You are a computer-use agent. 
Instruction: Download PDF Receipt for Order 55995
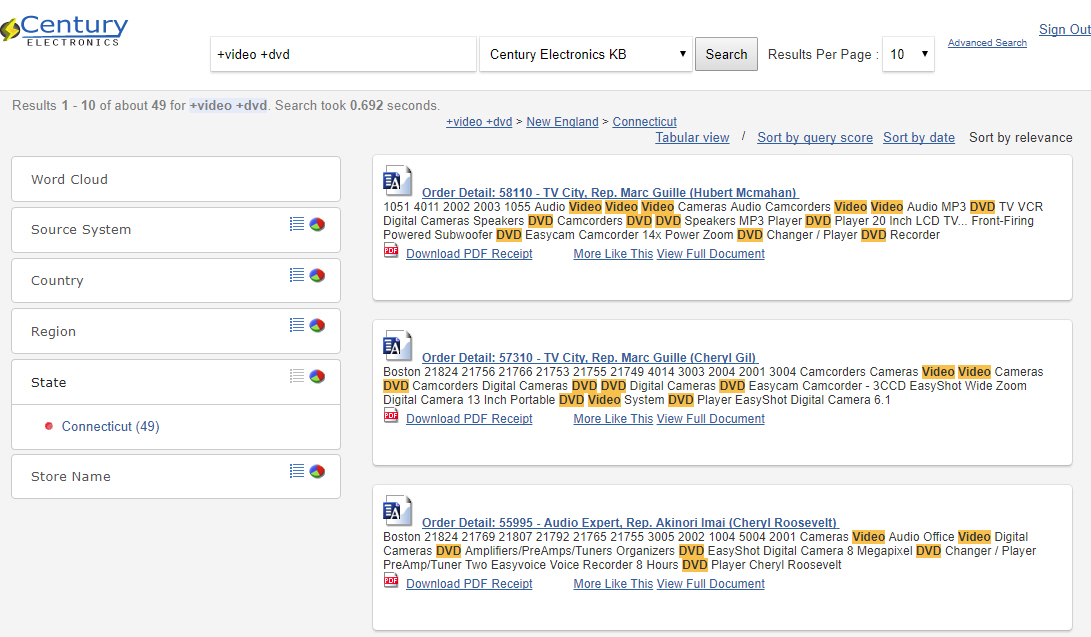[x=469, y=583]
